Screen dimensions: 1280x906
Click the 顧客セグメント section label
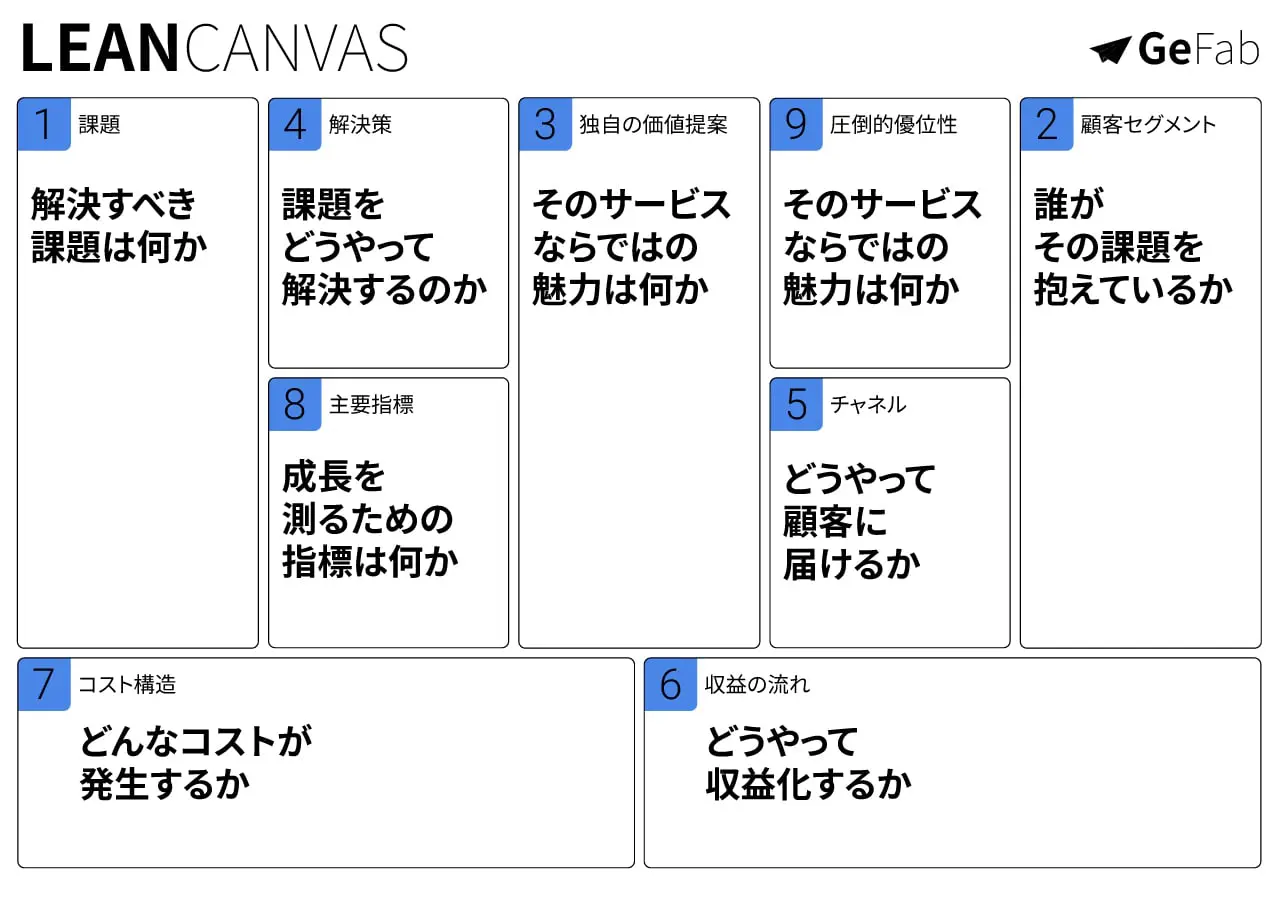[x=1148, y=125]
